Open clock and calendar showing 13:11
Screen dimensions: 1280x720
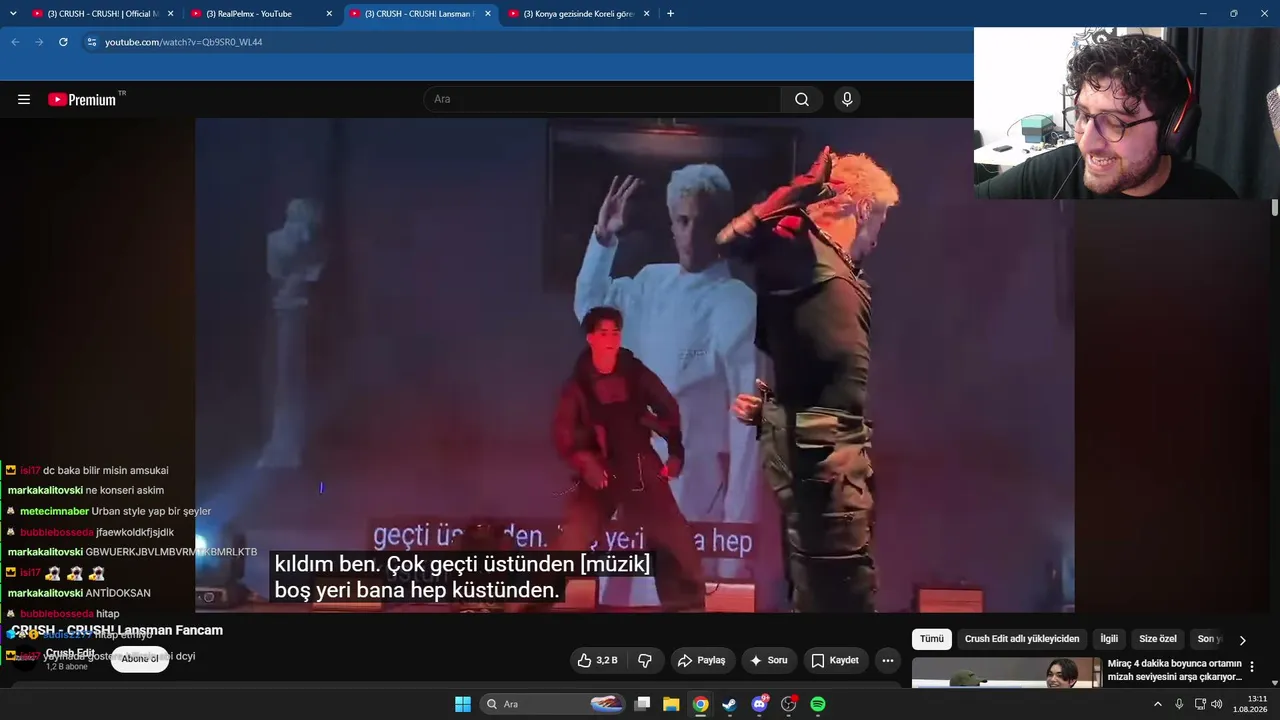(x=1252, y=704)
